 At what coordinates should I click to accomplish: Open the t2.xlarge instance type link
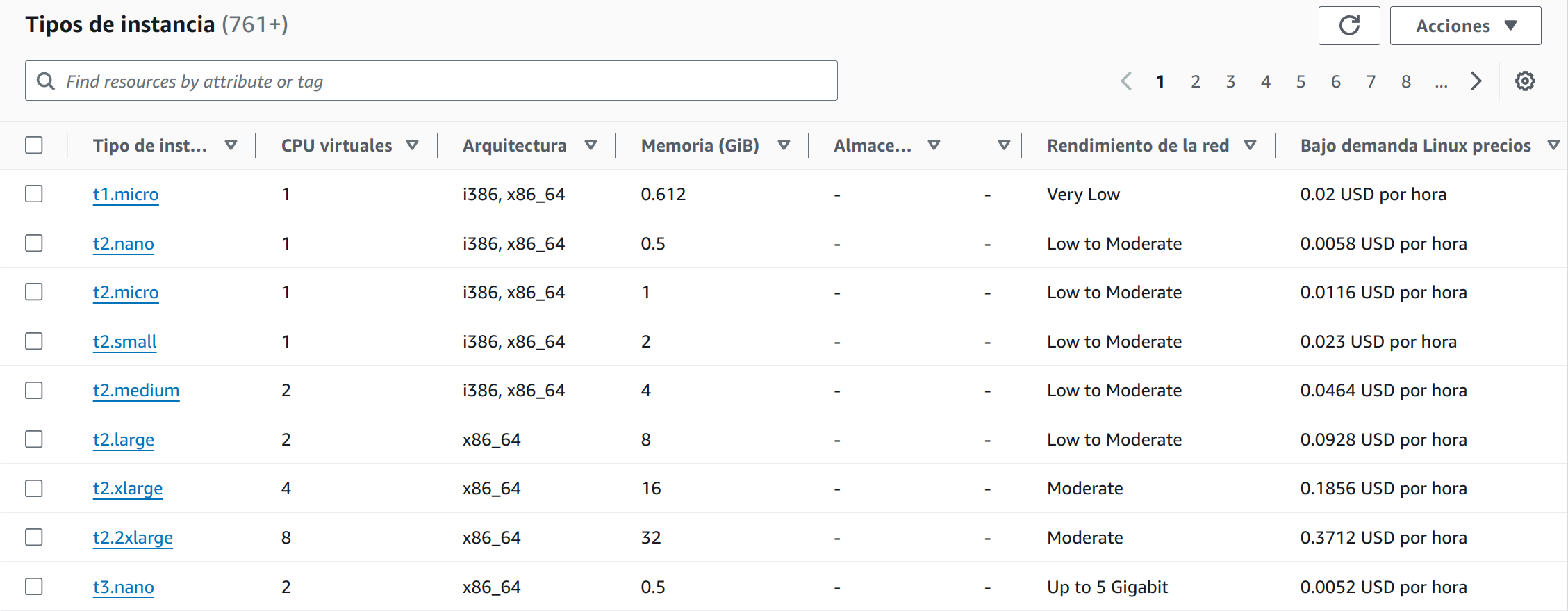128,488
